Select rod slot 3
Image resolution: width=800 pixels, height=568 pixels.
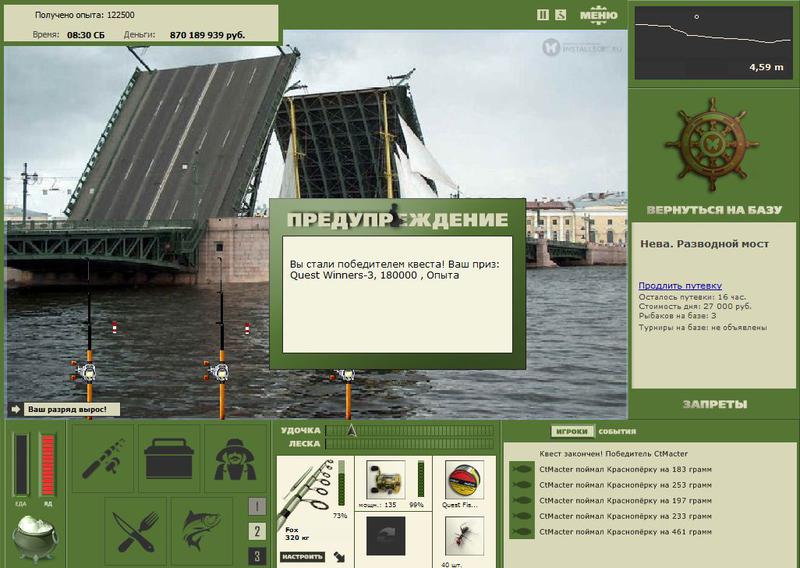coord(257,556)
